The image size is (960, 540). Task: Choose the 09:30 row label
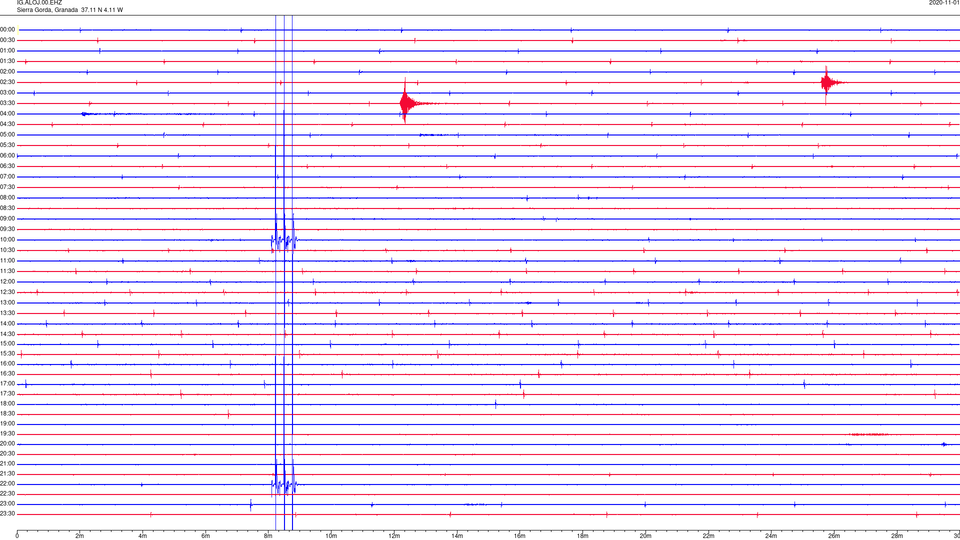click(x=7, y=230)
